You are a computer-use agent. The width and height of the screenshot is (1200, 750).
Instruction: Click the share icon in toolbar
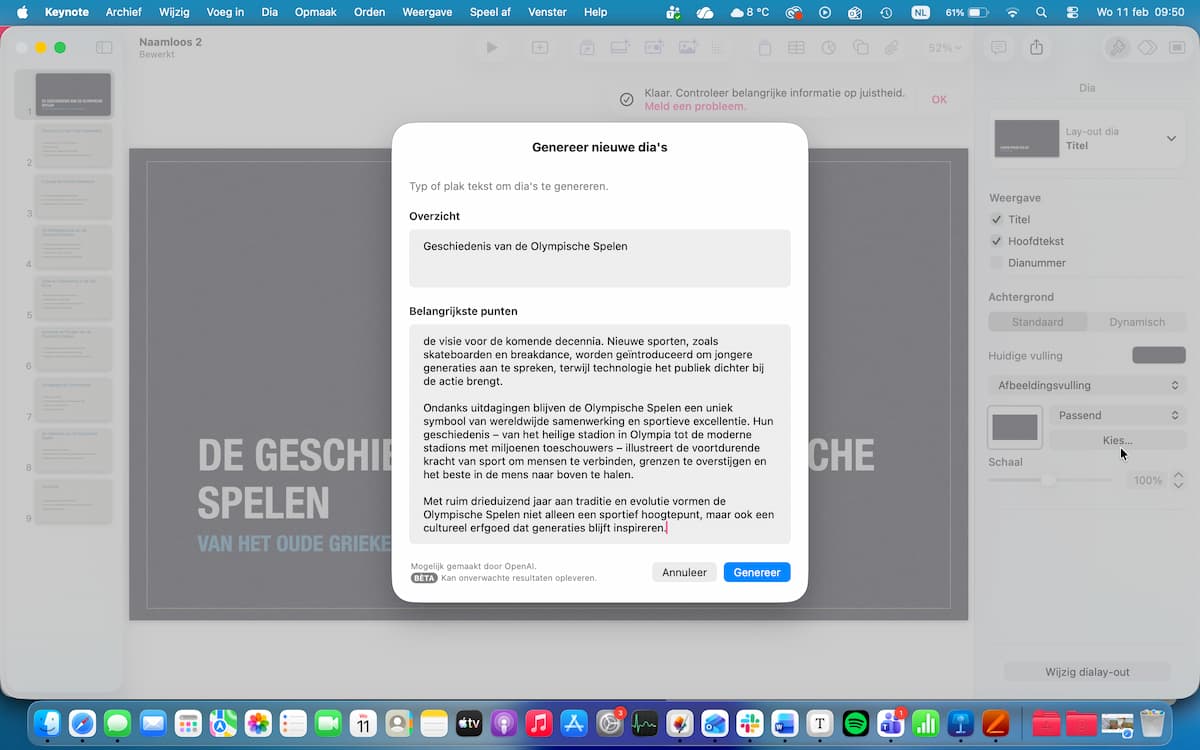pos(1036,48)
